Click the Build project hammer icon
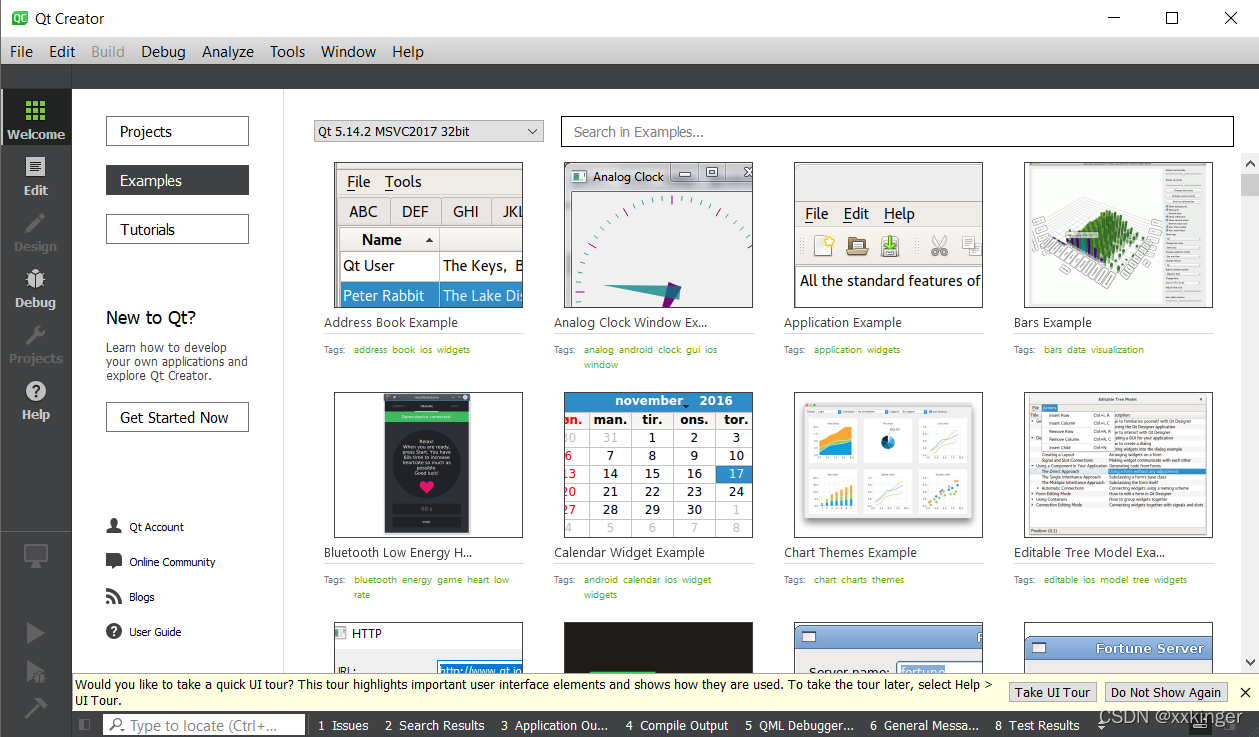The width and height of the screenshot is (1259, 737). click(x=36, y=707)
